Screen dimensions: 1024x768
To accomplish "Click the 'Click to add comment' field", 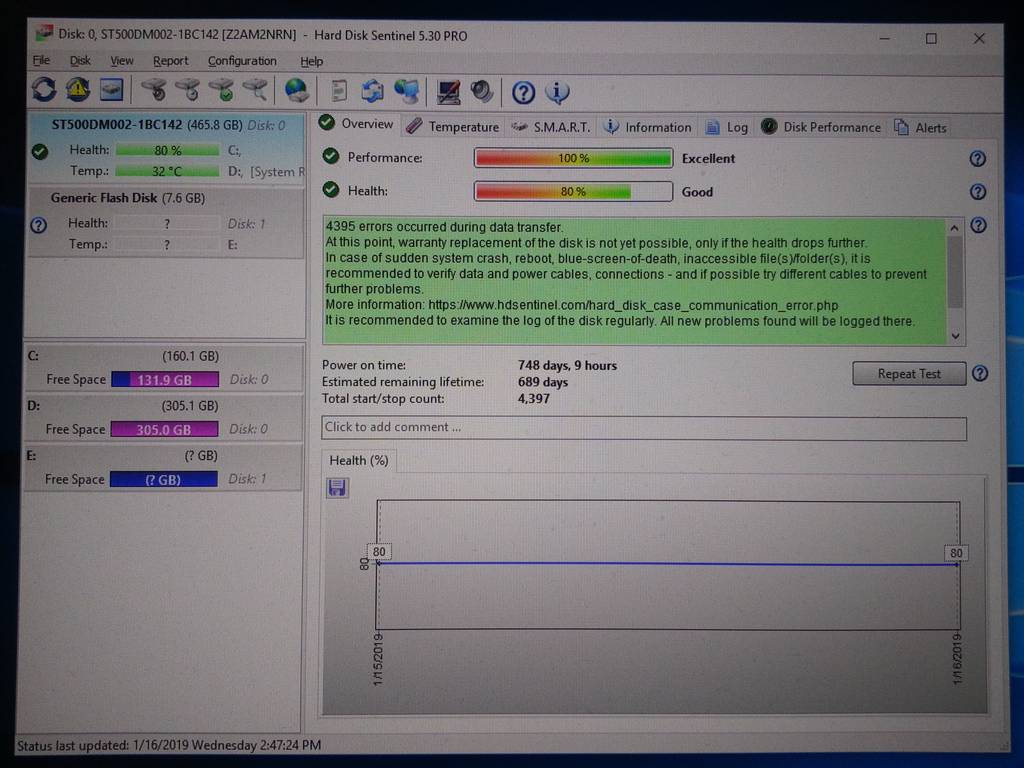I will (644, 428).
